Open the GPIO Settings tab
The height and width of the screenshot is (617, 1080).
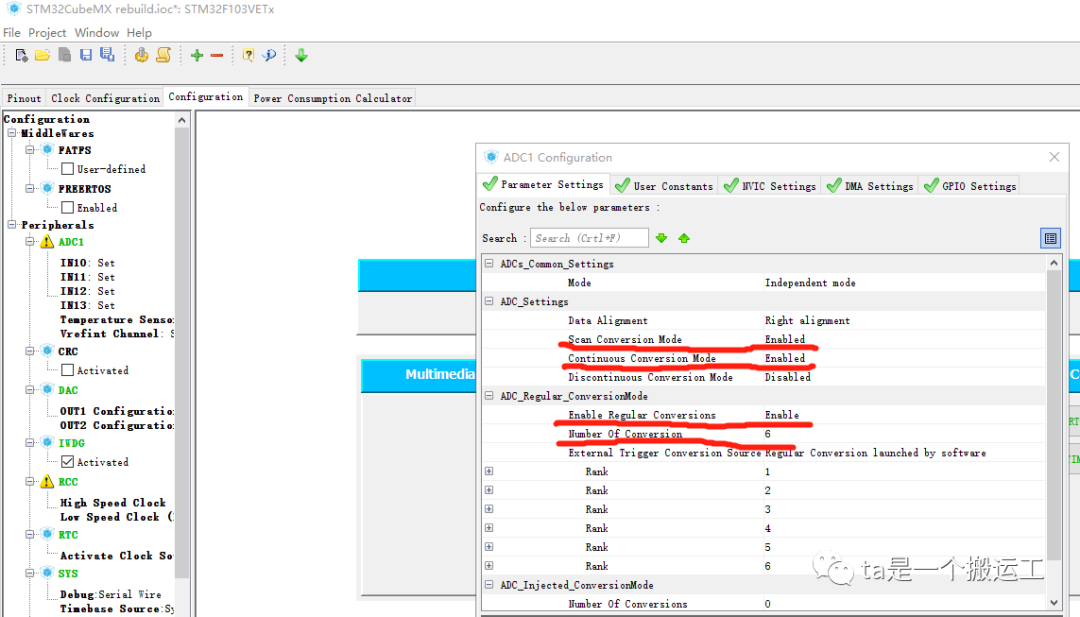[x=970, y=186]
